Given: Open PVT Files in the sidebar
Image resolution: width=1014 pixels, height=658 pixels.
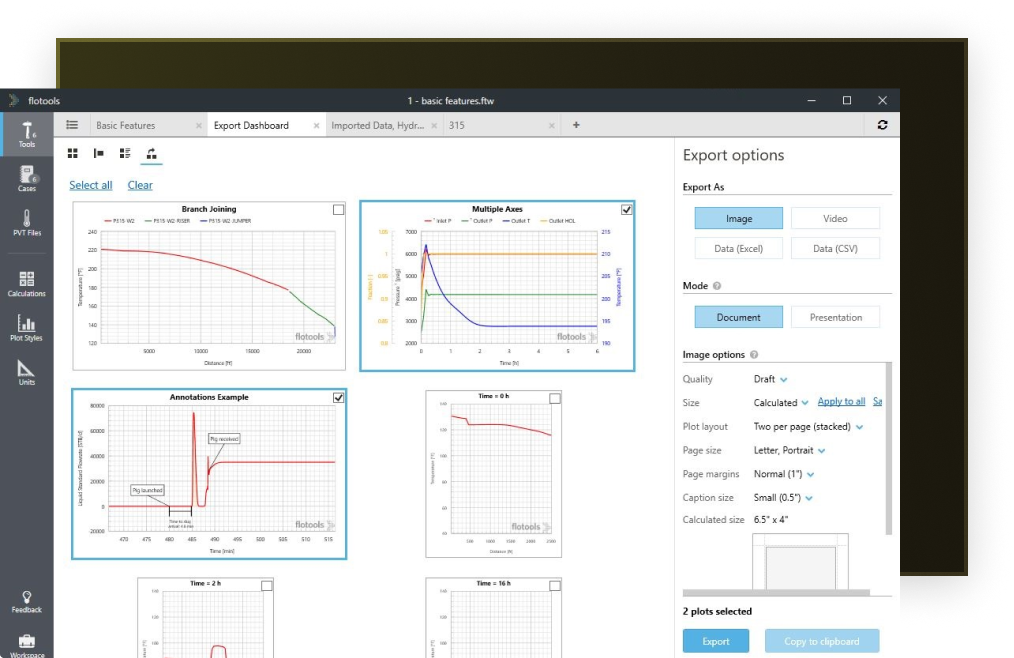Looking at the screenshot, I should [x=27, y=223].
